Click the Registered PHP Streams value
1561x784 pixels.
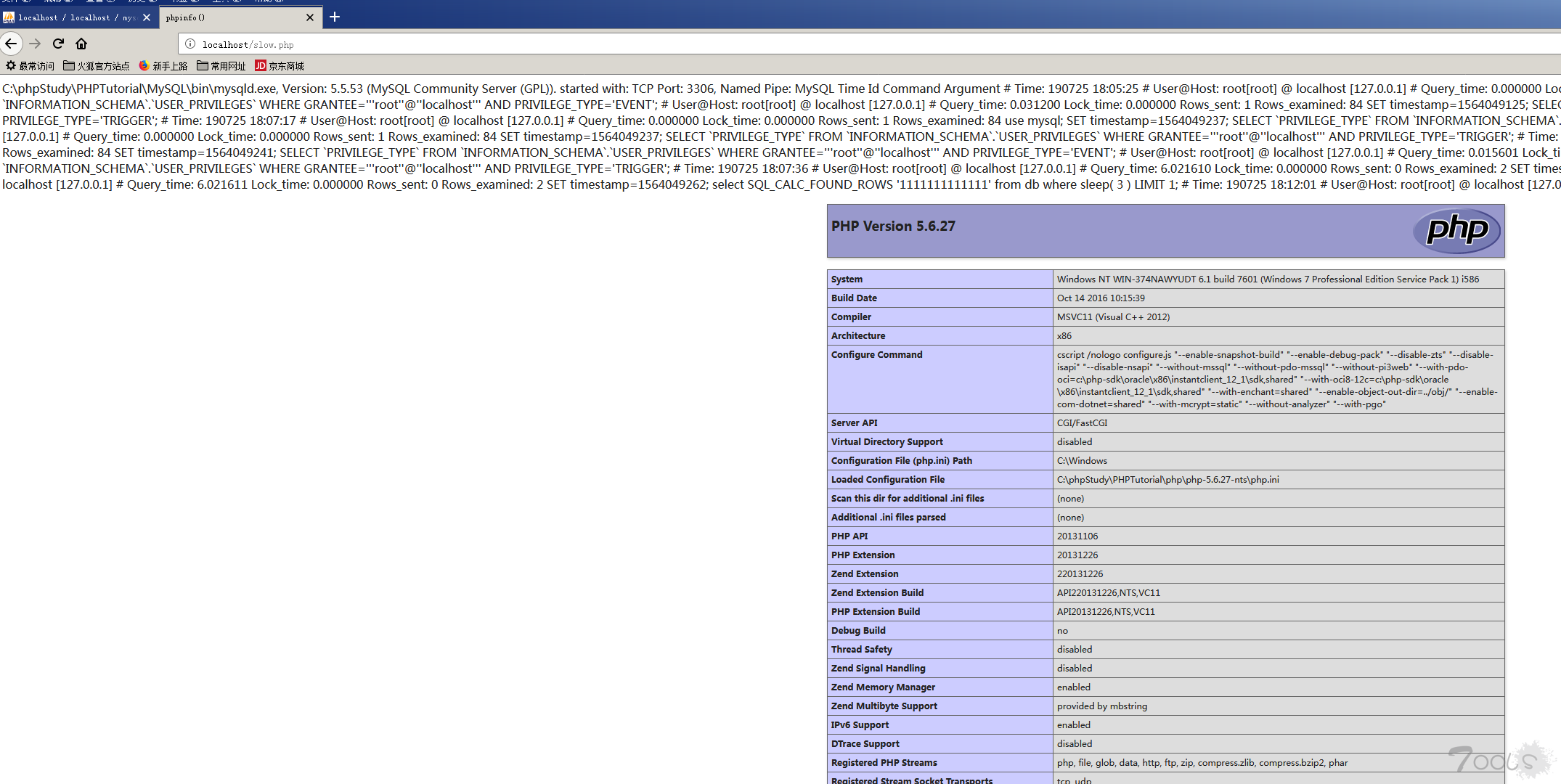coord(1202,763)
